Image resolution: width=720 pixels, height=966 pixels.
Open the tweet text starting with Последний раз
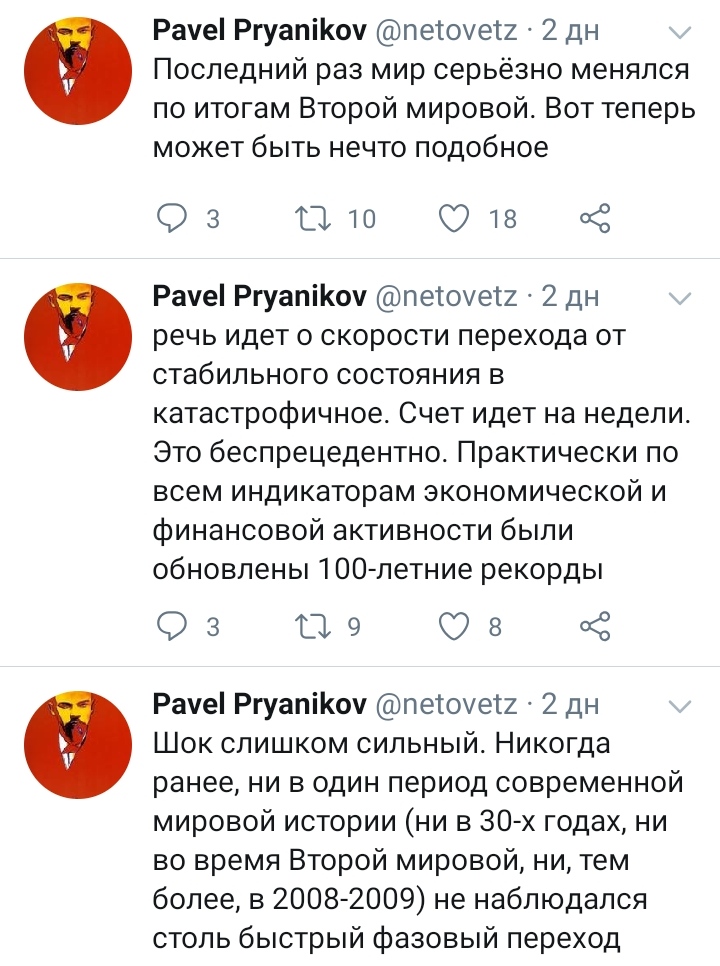click(x=424, y=108)
